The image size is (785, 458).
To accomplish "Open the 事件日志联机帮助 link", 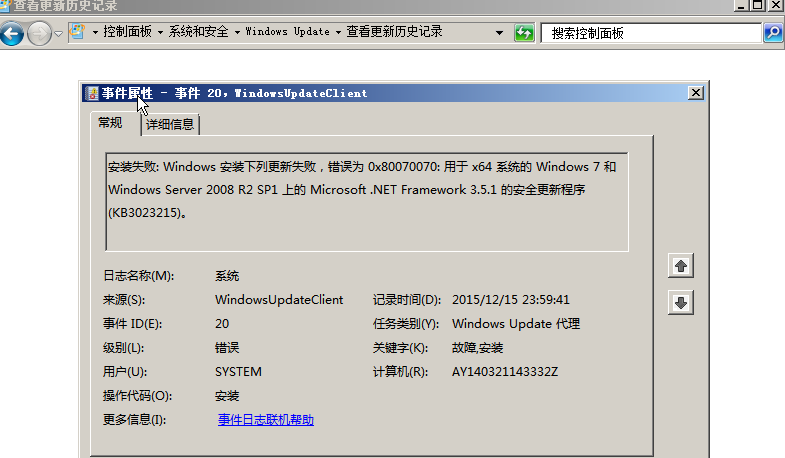I will (x=266, y=420).
